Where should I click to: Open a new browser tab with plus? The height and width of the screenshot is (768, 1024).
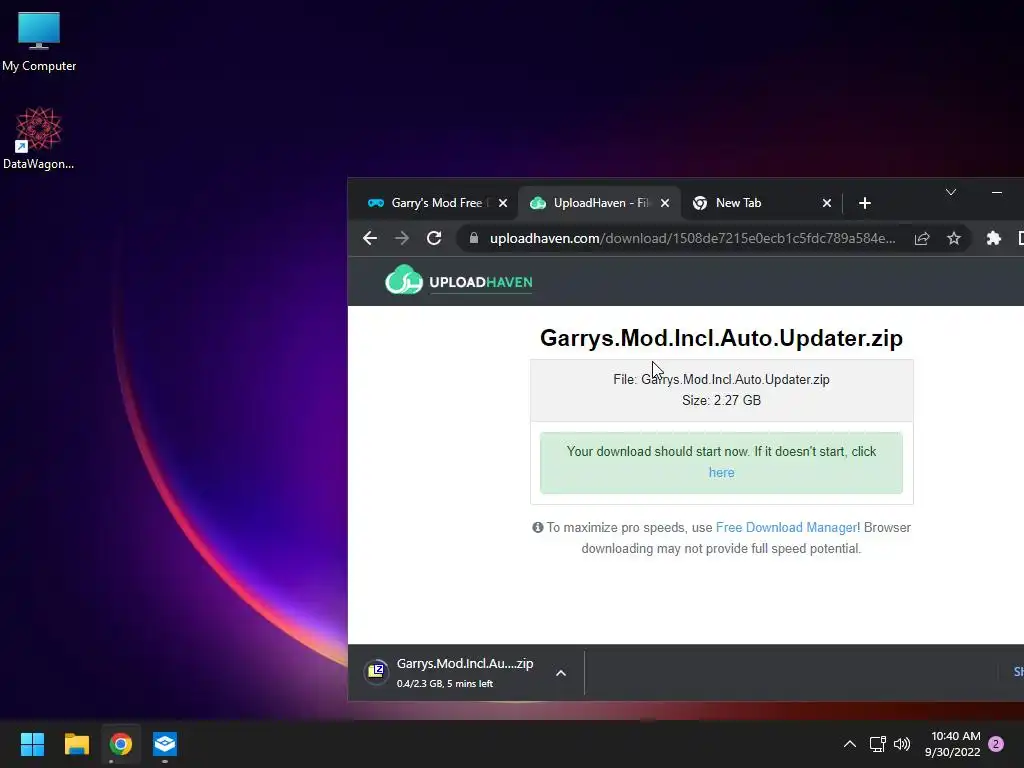point(865,203)
